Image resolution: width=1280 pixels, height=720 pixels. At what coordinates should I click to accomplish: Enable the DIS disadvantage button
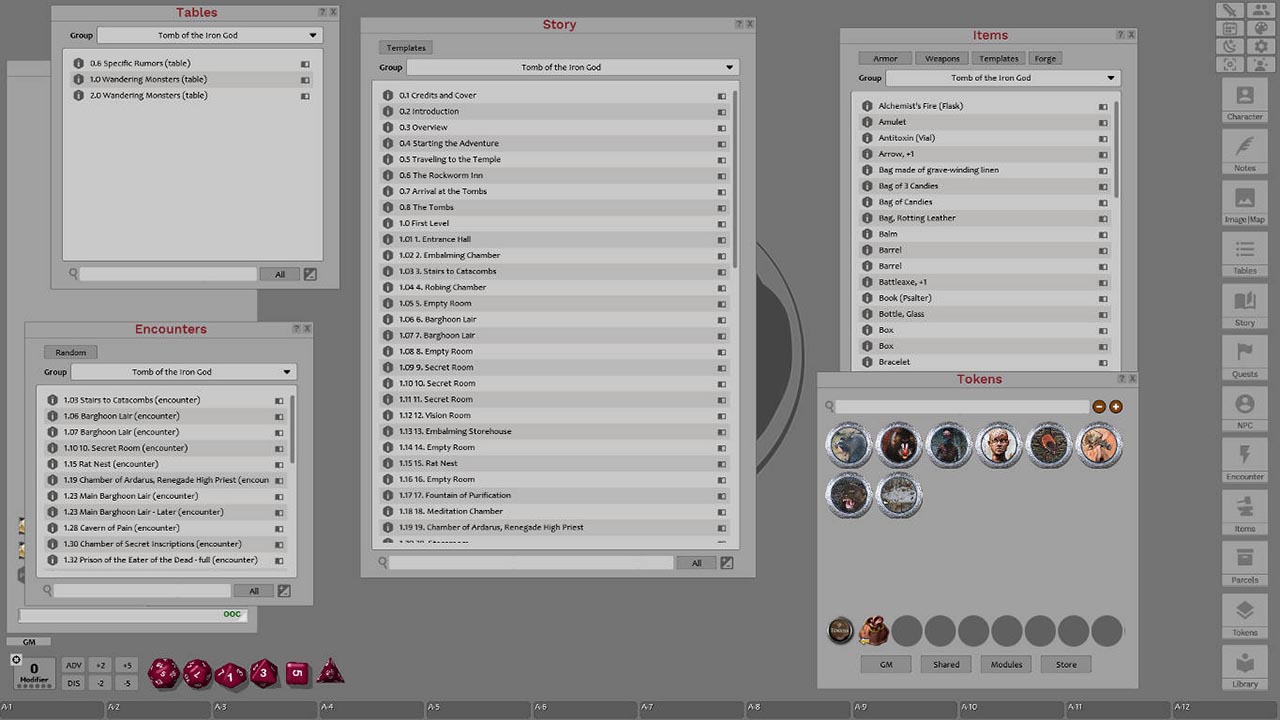coord(73,682)
